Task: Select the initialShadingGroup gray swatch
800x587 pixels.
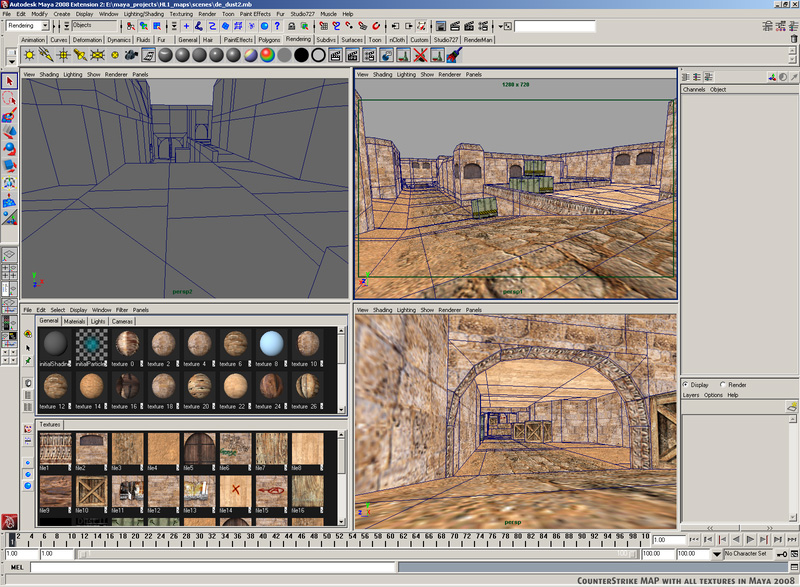Action: 56,343
